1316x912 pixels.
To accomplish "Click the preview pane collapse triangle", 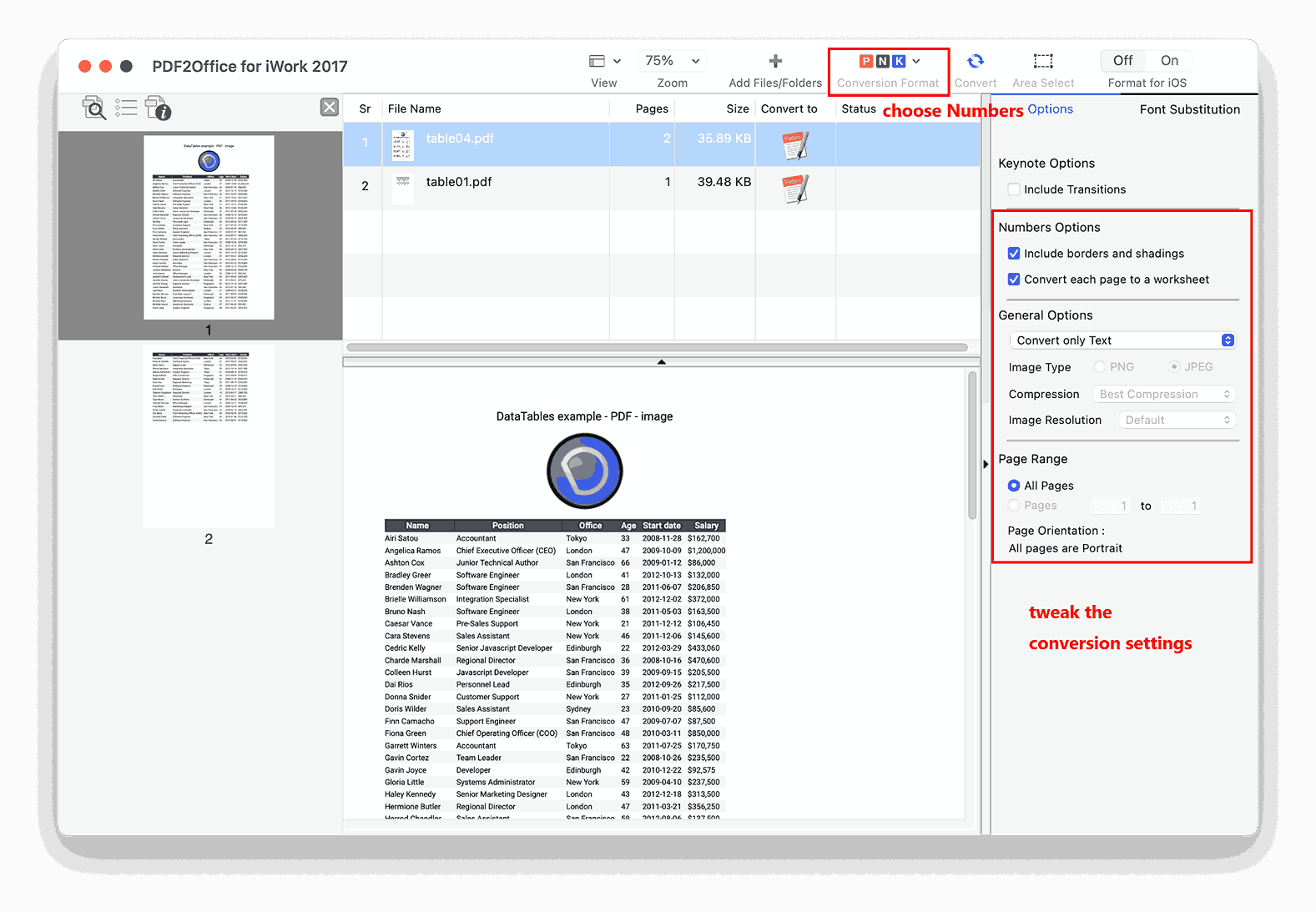I will pyautogui.click(x=661, y=362).
